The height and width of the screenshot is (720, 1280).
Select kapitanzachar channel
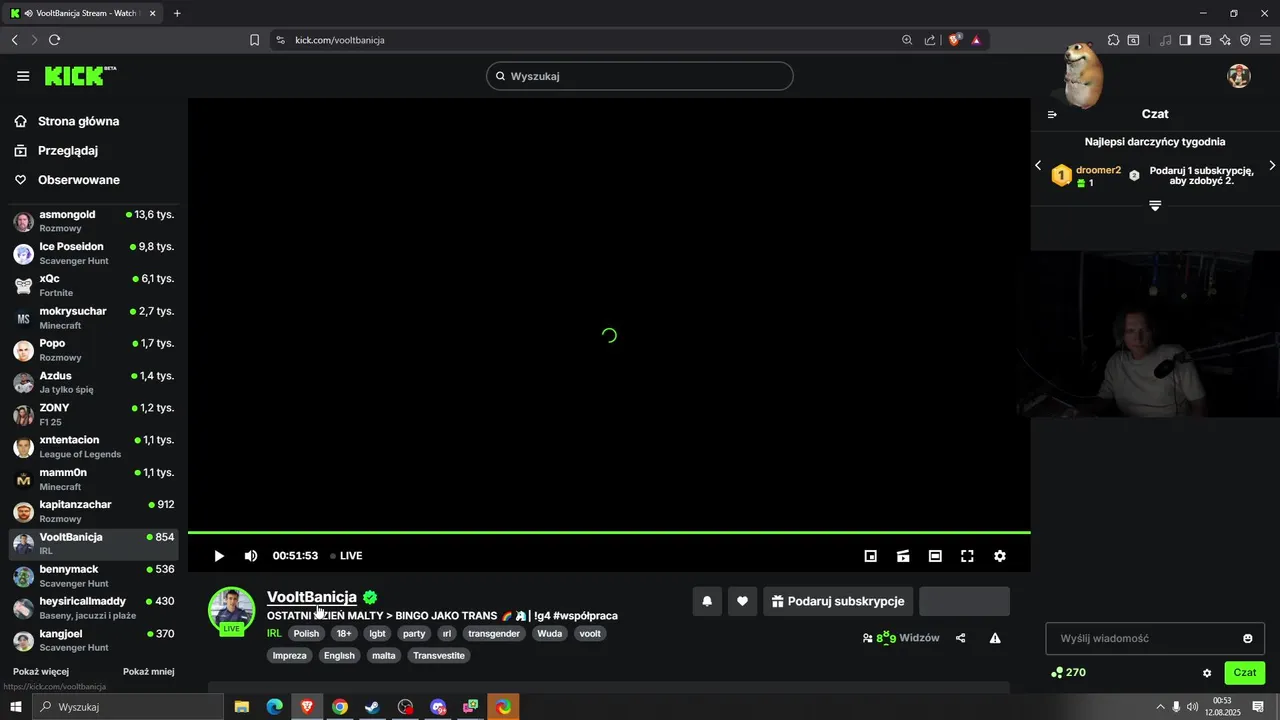[x=94, y=511]
